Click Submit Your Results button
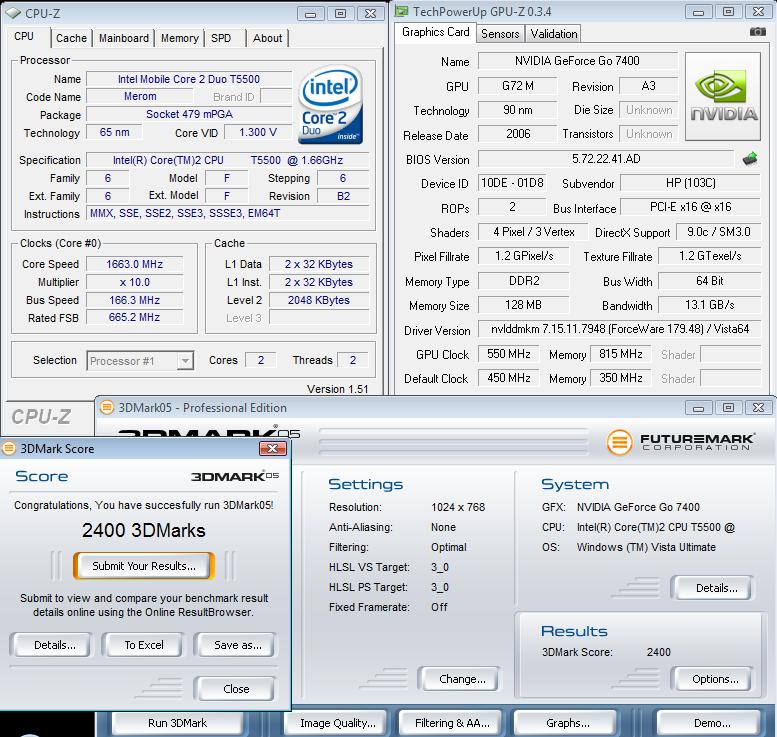Screen dimensions: 777x737 (x=144, y=566)
